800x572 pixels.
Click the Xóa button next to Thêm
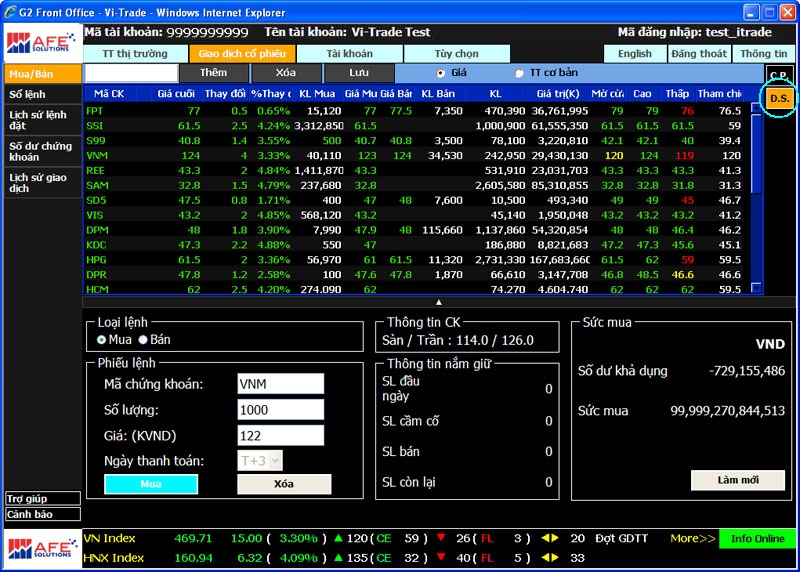[x=286, y=73]
